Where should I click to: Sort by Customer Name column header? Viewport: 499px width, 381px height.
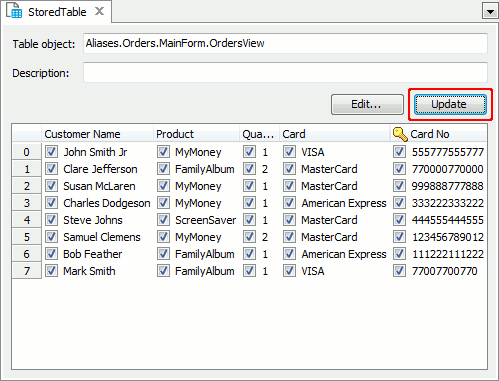97,134
